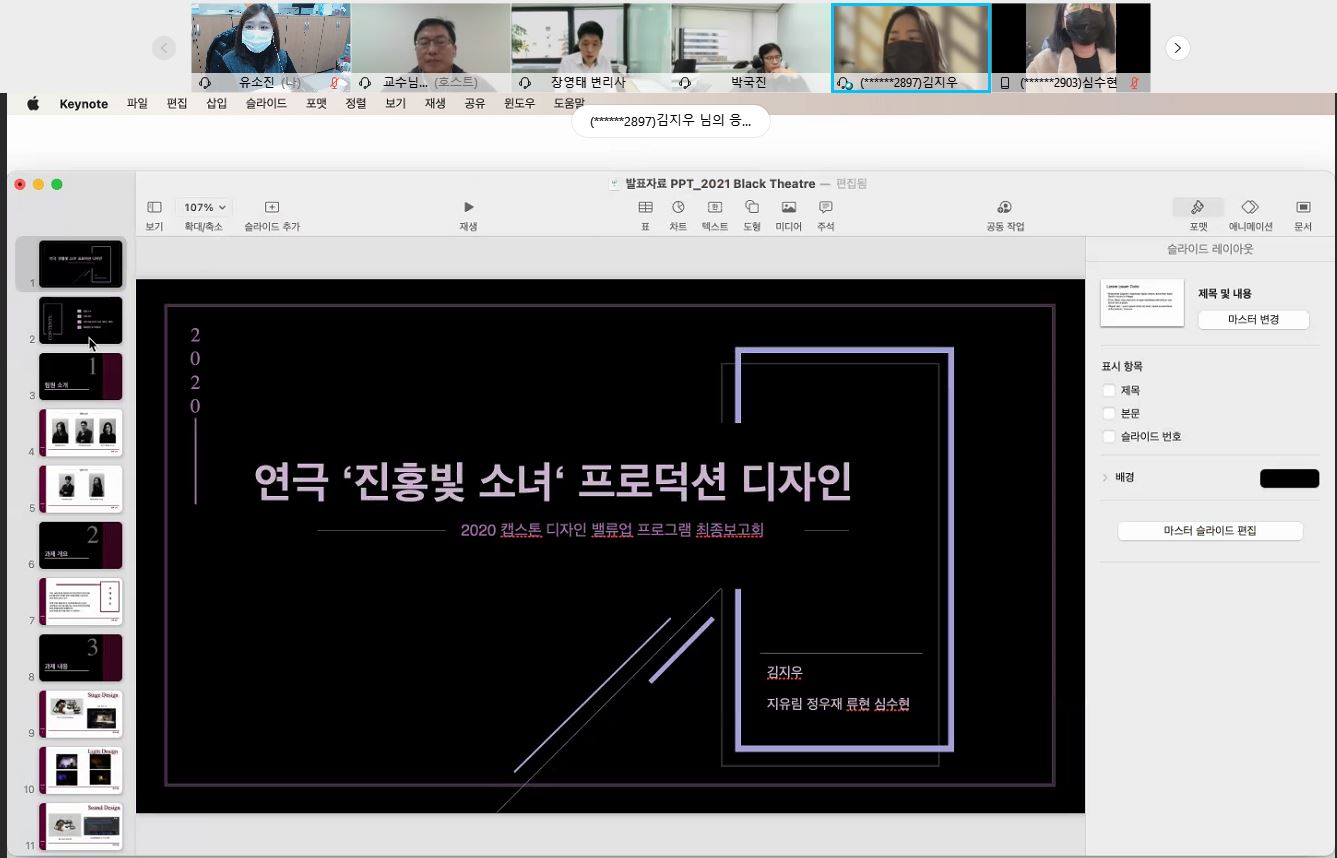Open the 107% zoom dropdown

pos(203,208)
